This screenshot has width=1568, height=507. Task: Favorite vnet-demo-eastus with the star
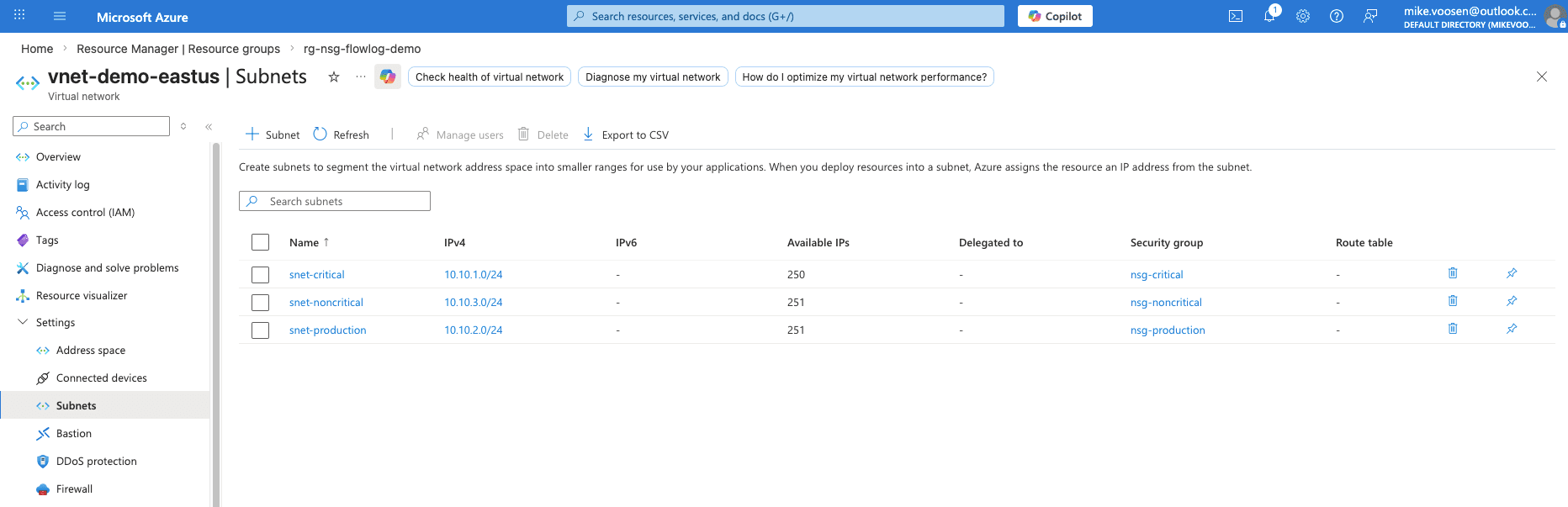[x=334, y=77]
